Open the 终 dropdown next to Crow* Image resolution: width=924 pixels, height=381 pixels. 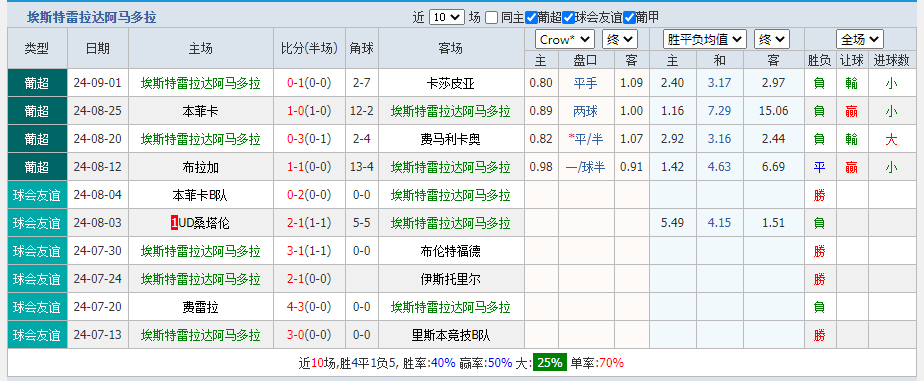(x=619, y=39)
